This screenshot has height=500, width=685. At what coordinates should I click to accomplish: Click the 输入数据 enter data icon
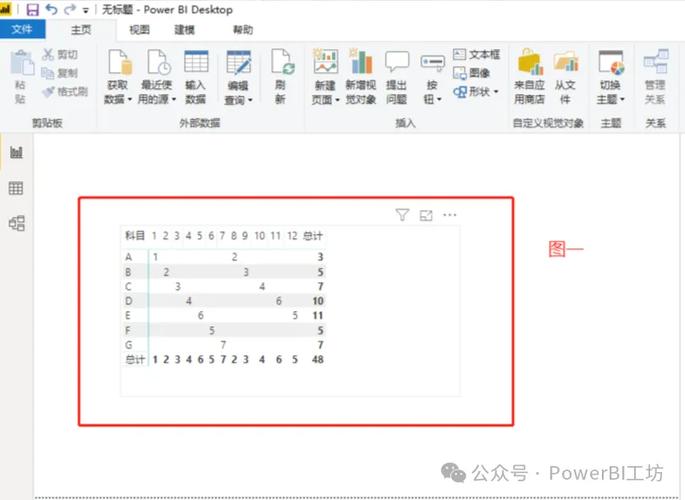(x=196, y=62)
